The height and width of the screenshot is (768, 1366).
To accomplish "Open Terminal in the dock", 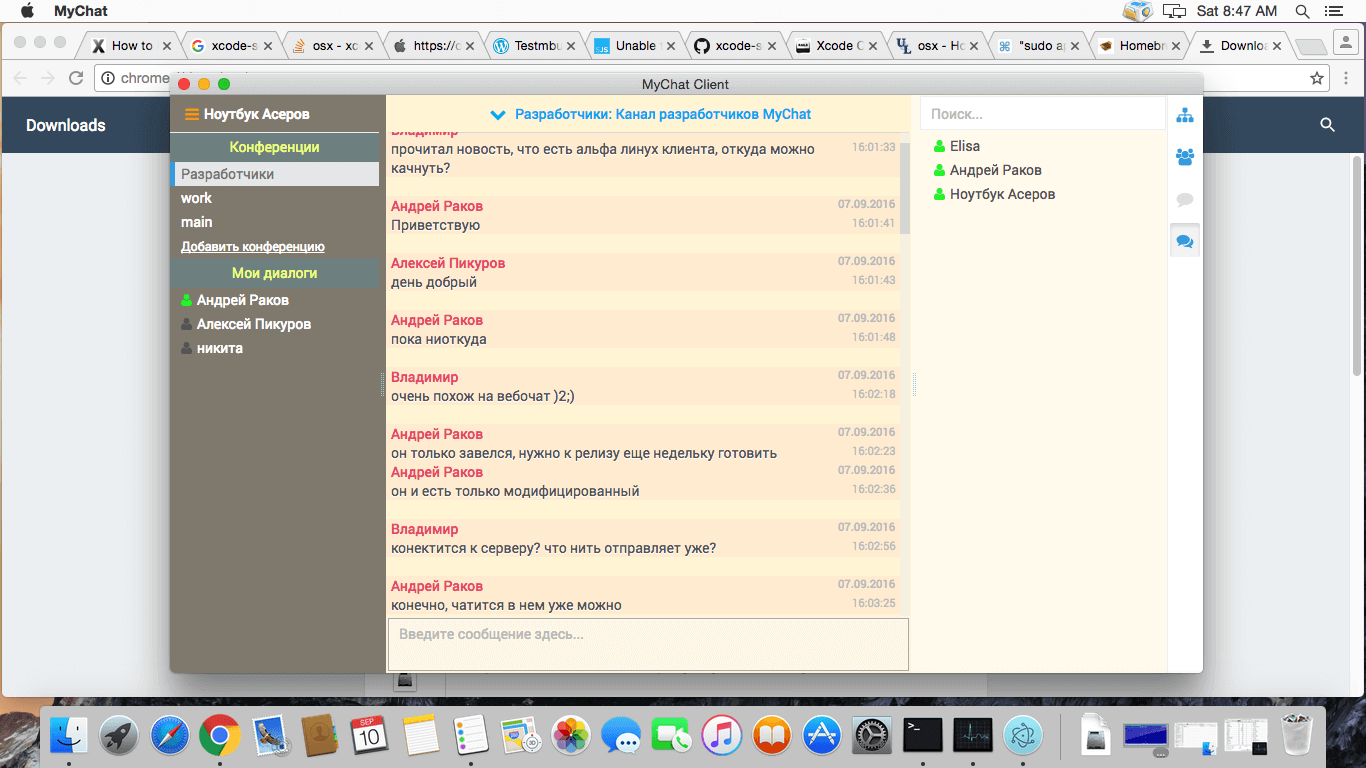I will coord(922,736).
